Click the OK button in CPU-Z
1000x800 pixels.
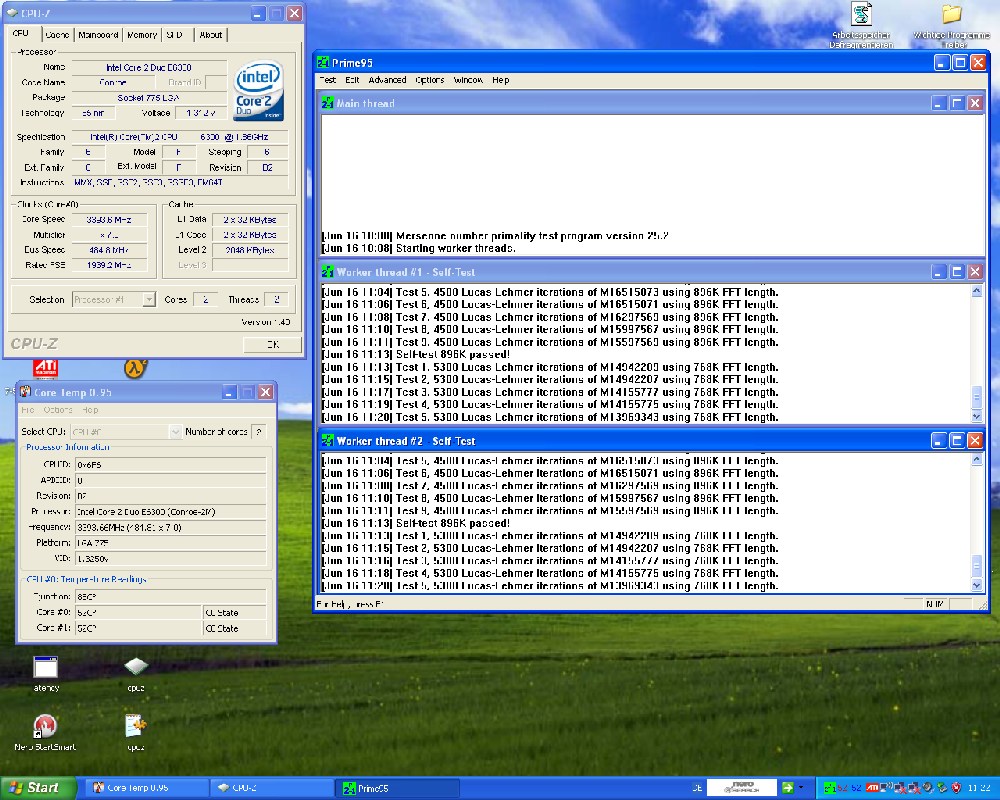tap(272, 344)
